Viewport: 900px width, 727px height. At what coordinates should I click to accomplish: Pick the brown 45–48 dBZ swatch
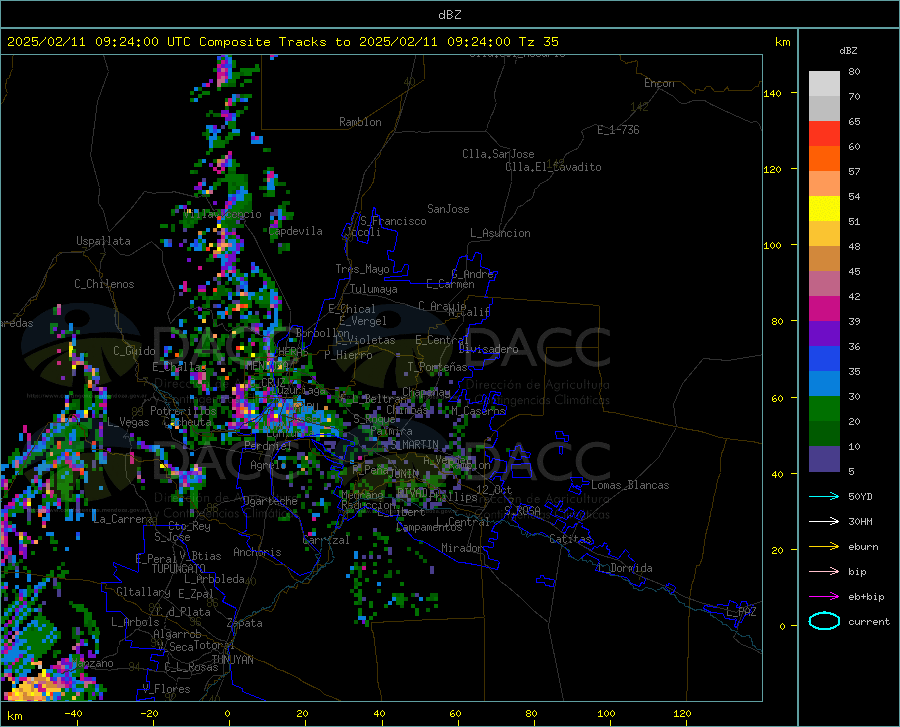pyautogui.click(x=824, y=259)
